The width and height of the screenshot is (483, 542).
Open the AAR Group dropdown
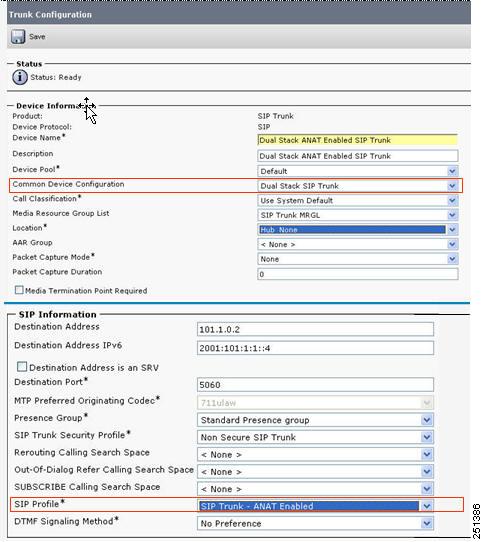[357, 244]
